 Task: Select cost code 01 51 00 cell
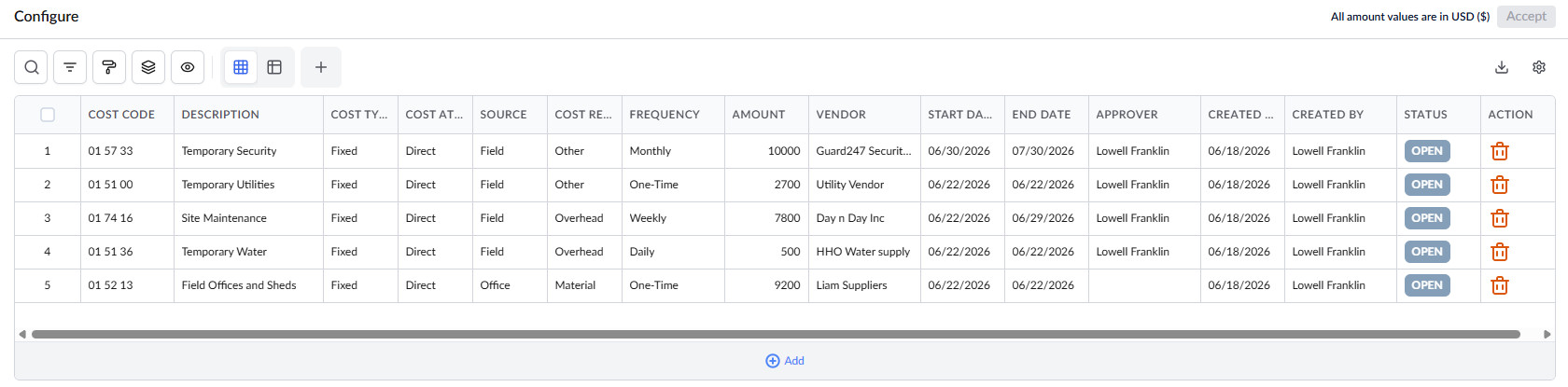coord(127,185)
